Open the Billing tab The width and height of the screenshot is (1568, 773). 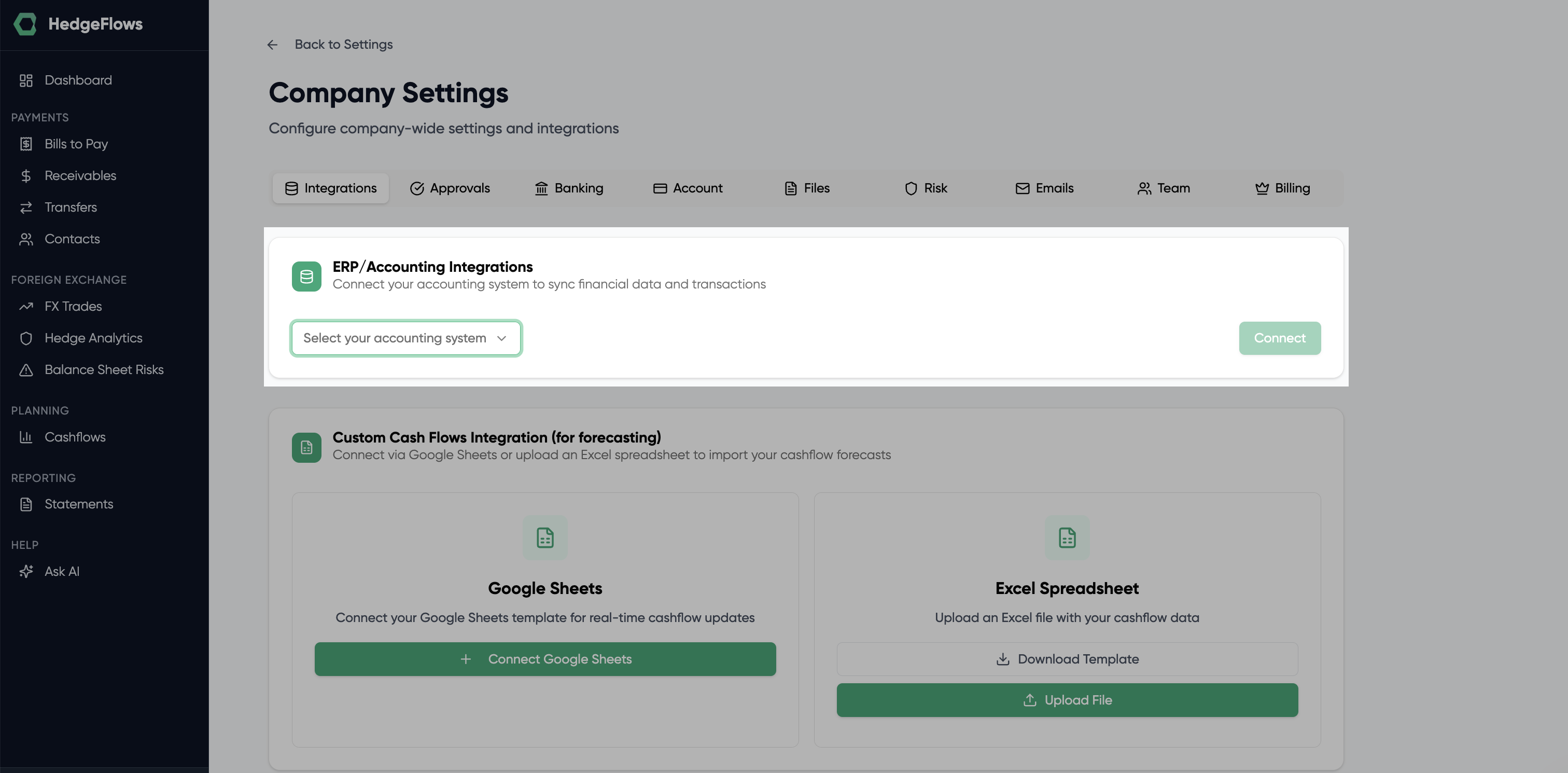(x=1282, y=188)
